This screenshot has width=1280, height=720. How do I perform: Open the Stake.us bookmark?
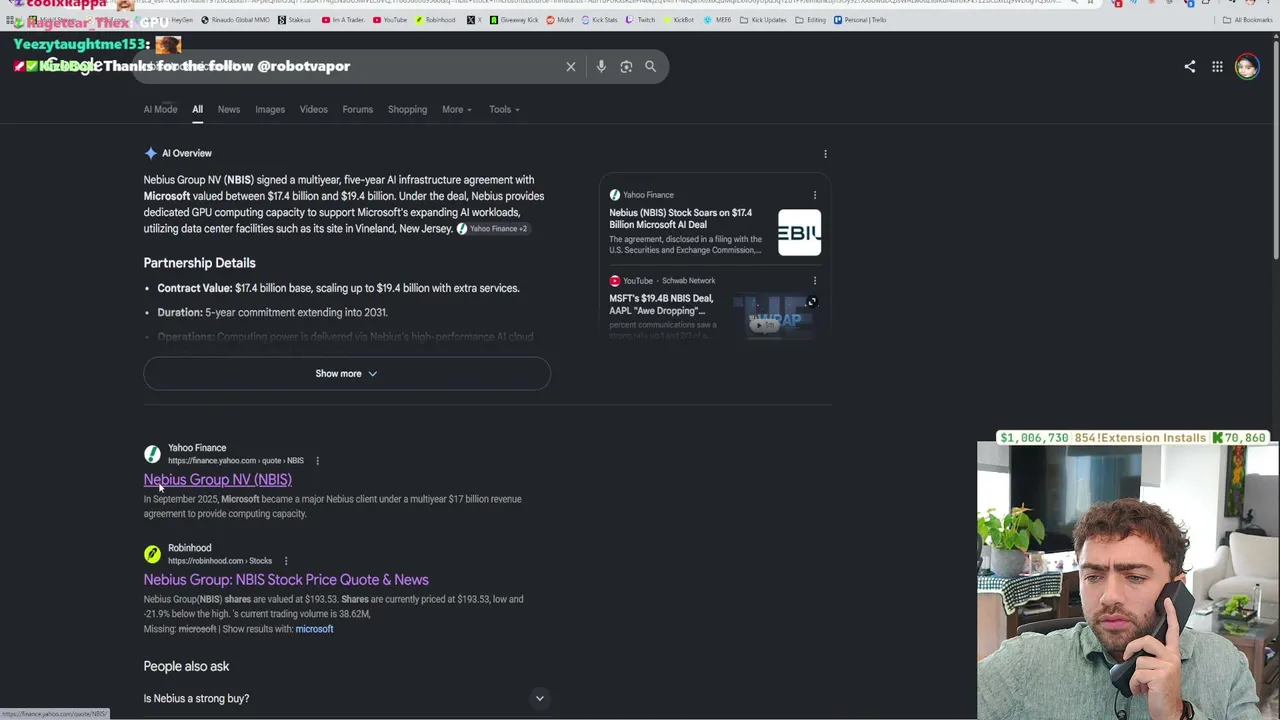[x=294, y=20]
